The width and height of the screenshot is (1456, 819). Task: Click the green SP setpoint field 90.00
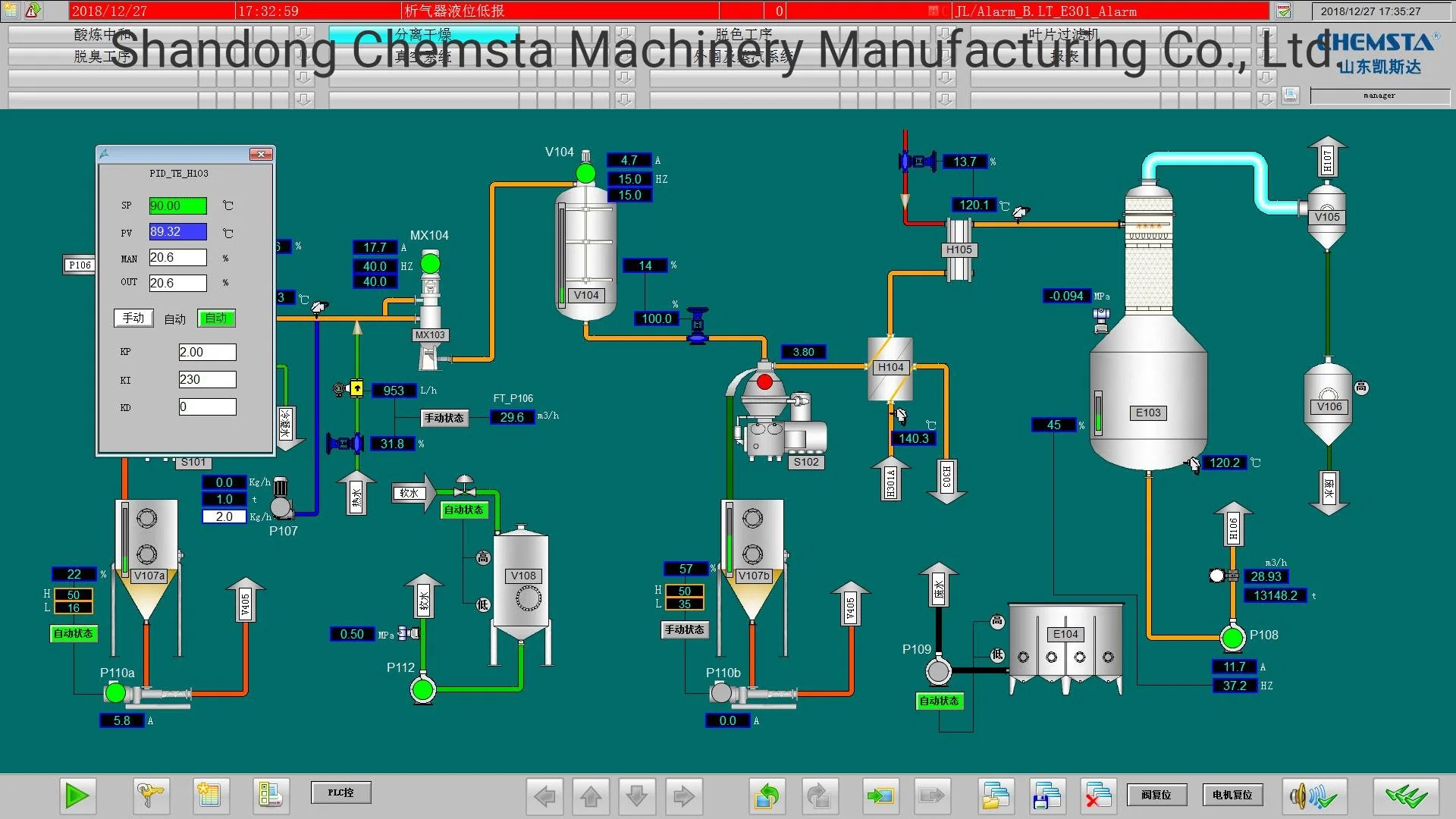[x=177, y=206]
